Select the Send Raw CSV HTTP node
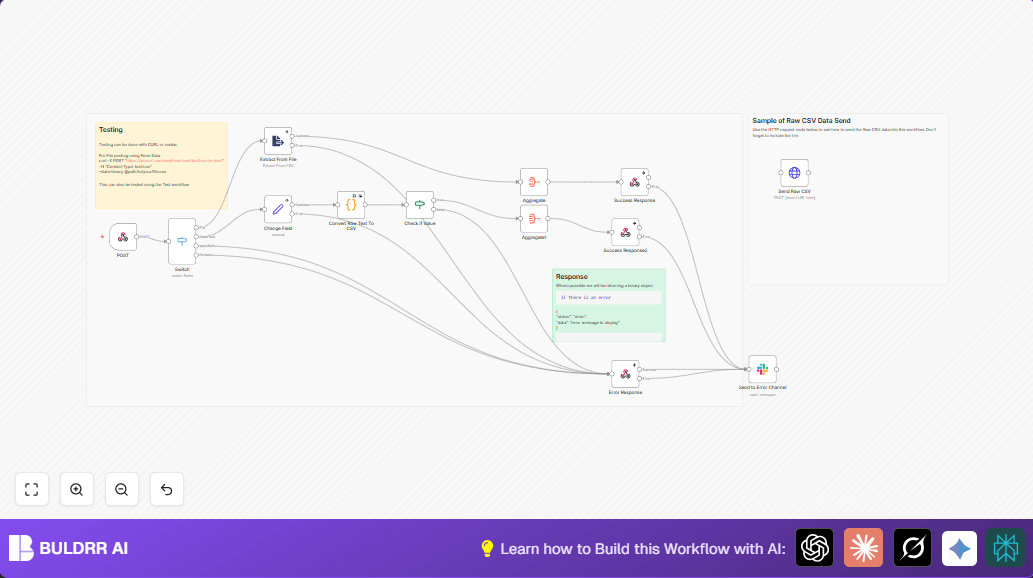1033x578 pixels. pyautogui.click(x=795, y=173)
